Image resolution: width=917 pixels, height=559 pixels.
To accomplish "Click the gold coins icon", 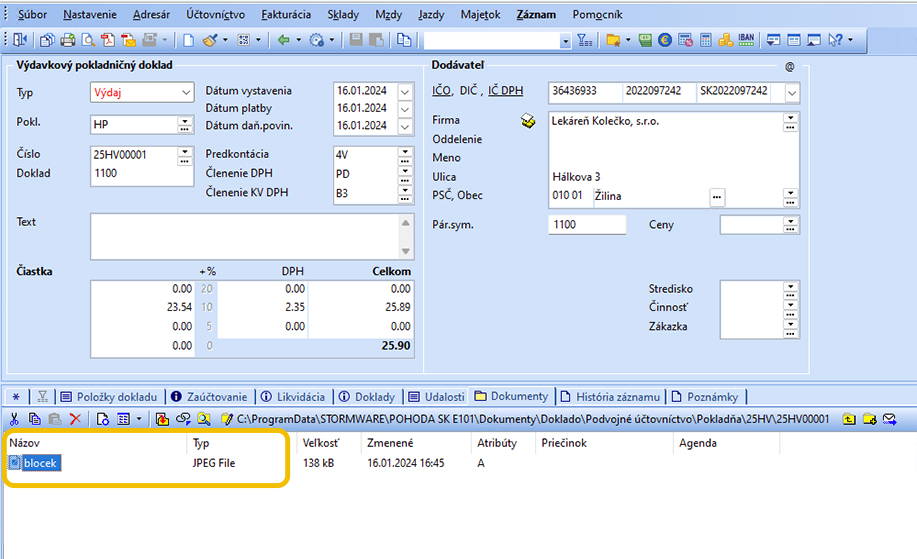I will (x=725, y=40).
